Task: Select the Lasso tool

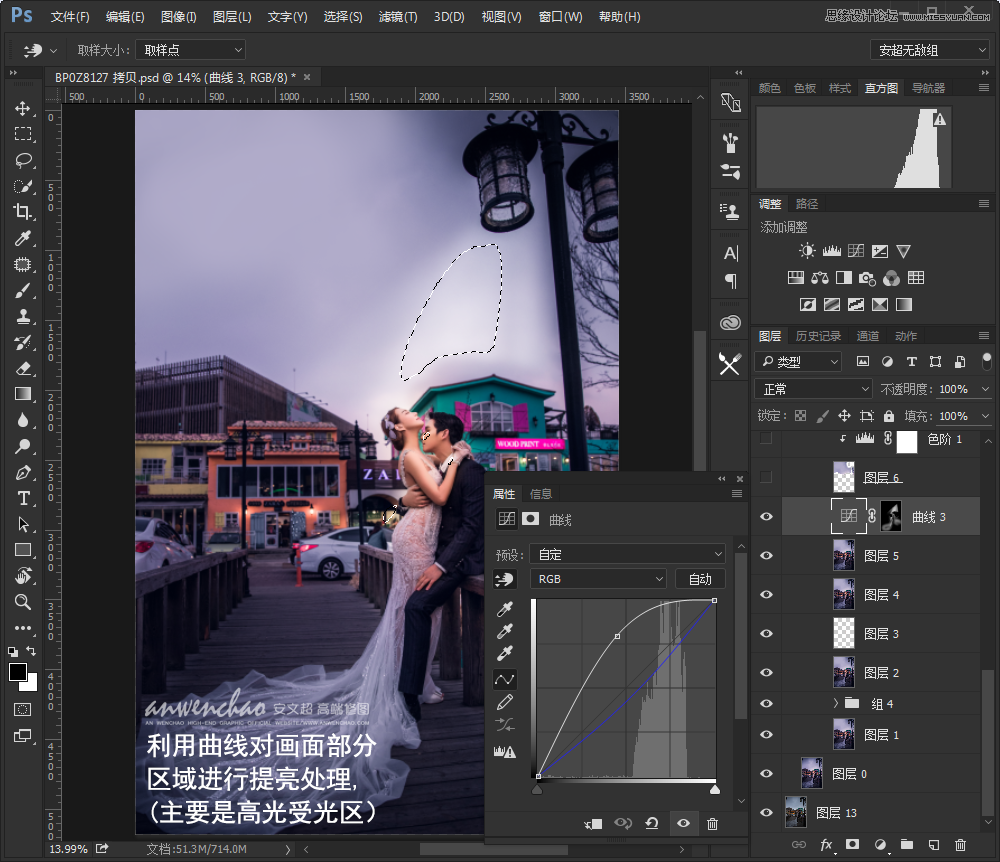Action: 23,160
